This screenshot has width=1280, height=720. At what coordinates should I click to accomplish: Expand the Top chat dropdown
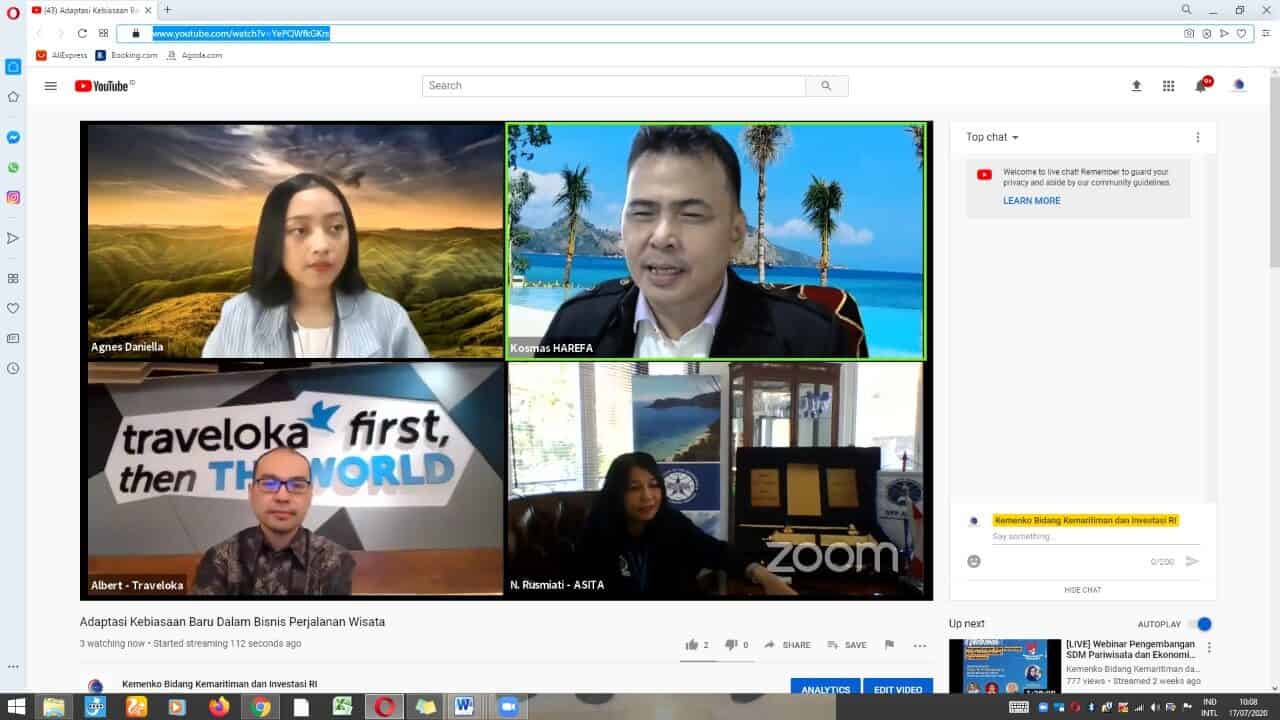coord(992,137)
